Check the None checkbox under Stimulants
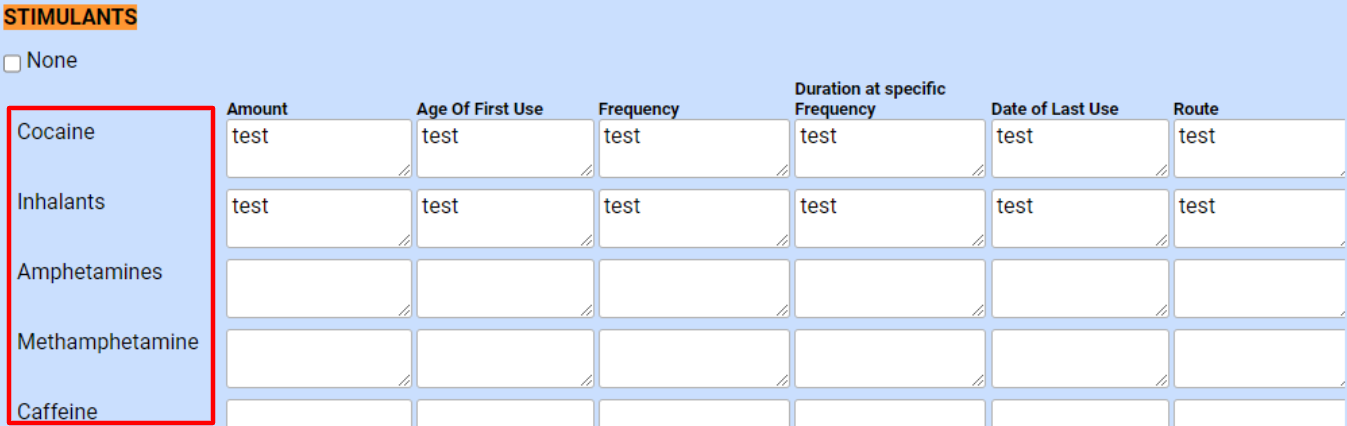The height and width of the screenshot is (426, 1347). [x=12, y=63]
